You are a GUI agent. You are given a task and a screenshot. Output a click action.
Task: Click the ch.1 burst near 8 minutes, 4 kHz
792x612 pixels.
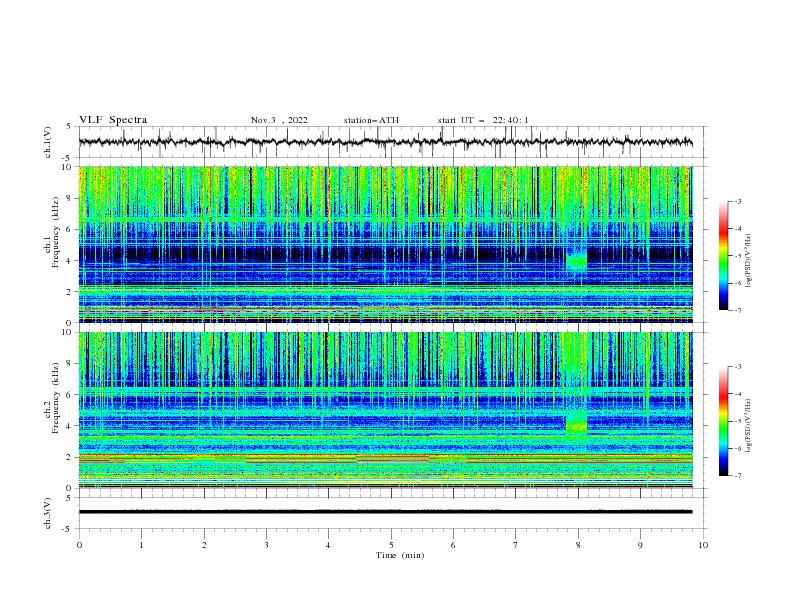[x=576, y=260]
